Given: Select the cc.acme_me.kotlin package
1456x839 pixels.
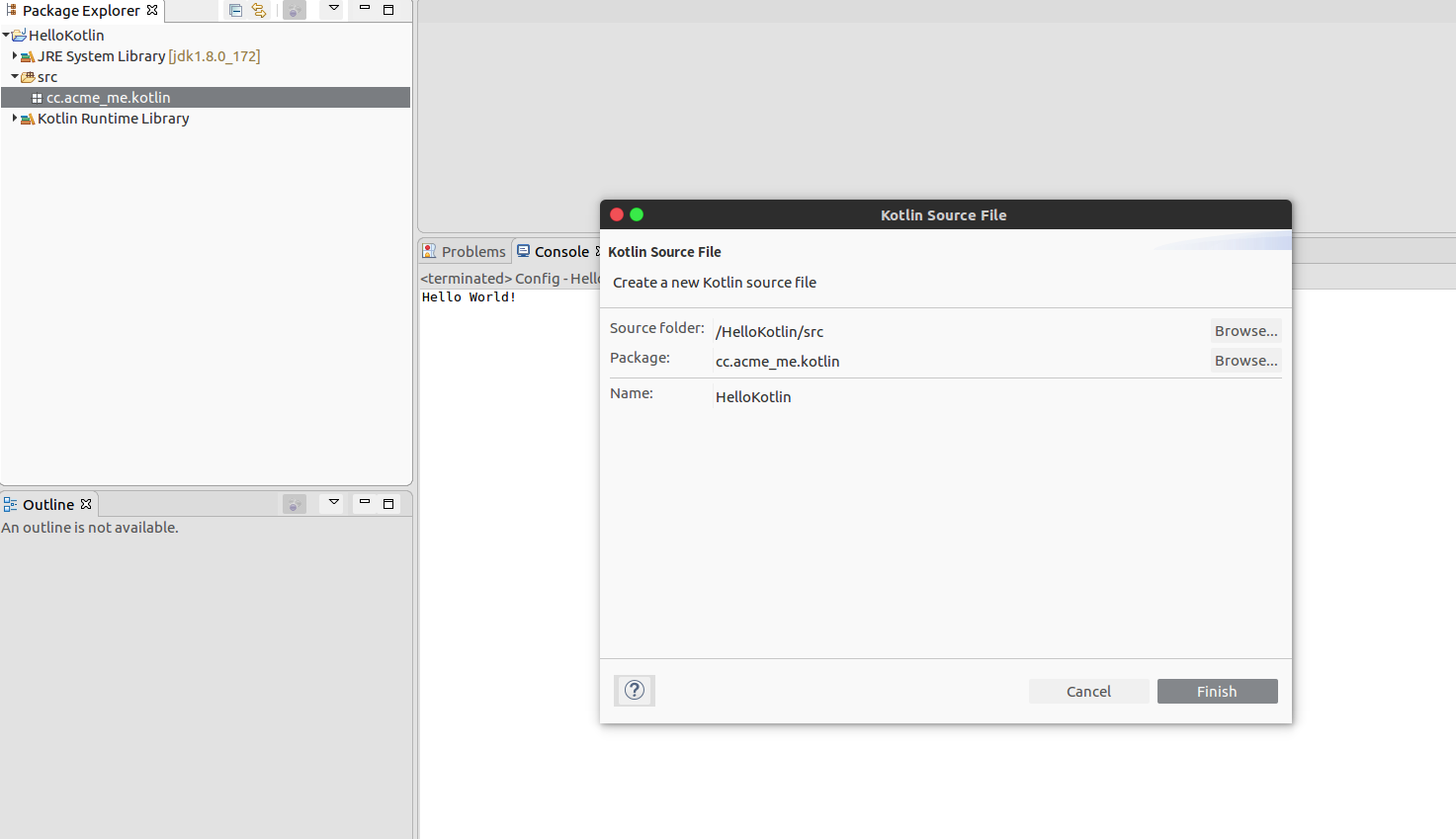Looking at the screenshot, I should pyautogui.click(x=206, y=98).
